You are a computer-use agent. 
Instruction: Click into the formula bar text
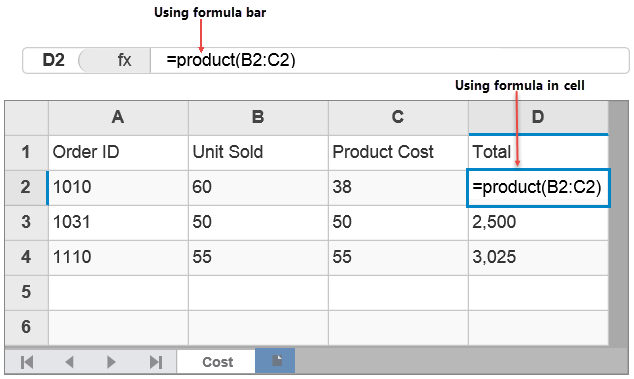tap(231, 60)
